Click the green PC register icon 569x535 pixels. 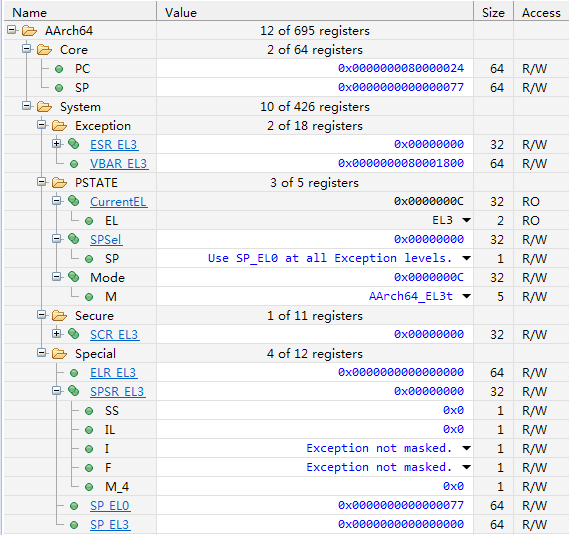pyautogui.click(x=59, y=69)
